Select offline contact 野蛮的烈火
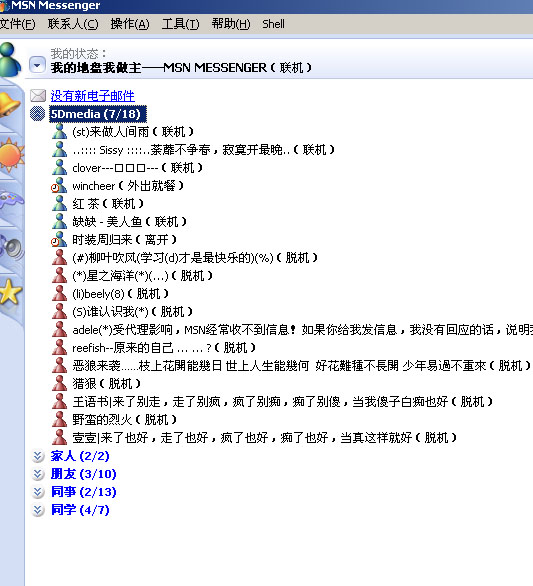533x586 pixels. [124, 420]
